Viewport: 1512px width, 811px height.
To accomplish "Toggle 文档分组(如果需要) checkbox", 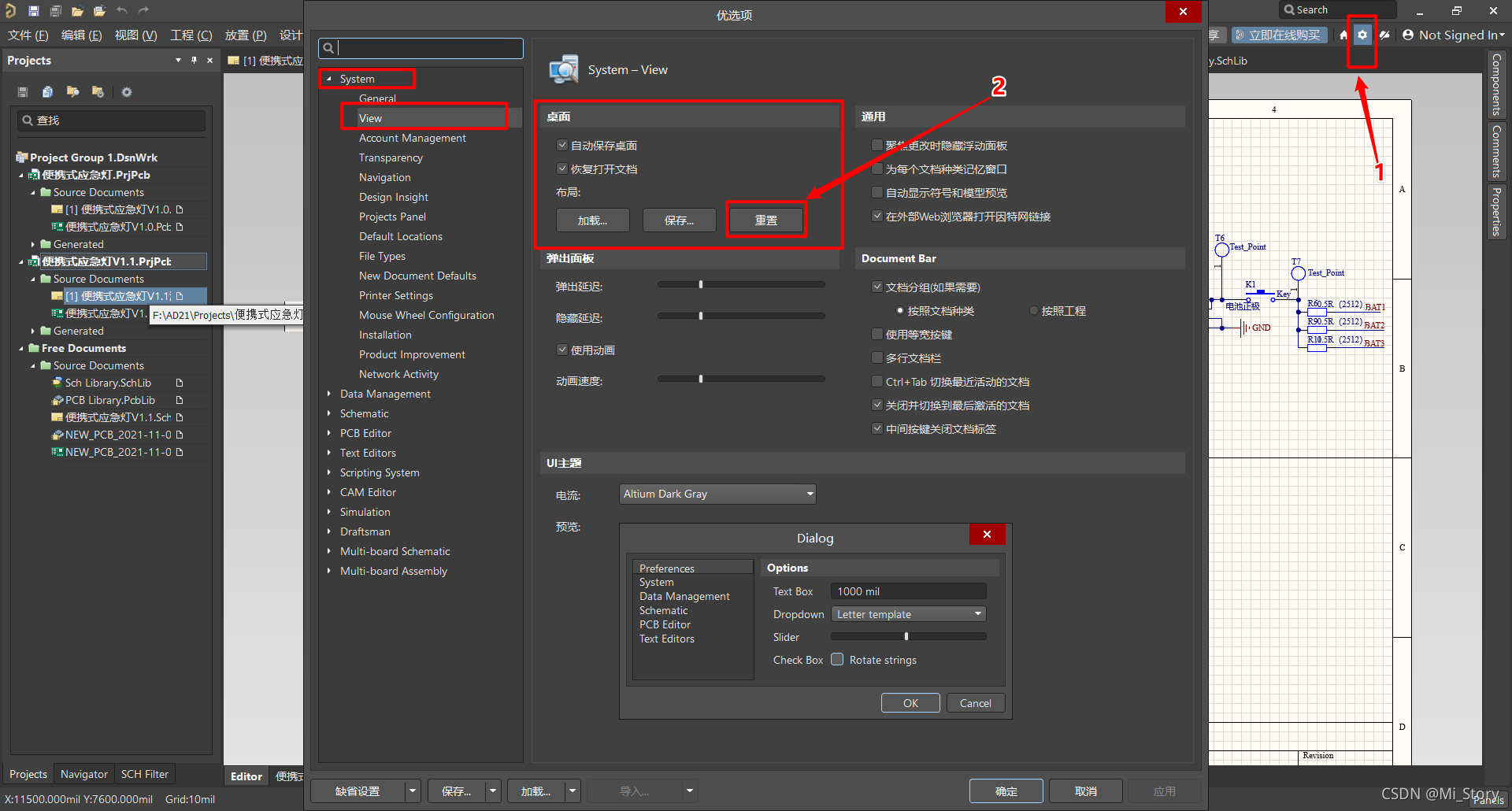I will click(x=877, y=287).
